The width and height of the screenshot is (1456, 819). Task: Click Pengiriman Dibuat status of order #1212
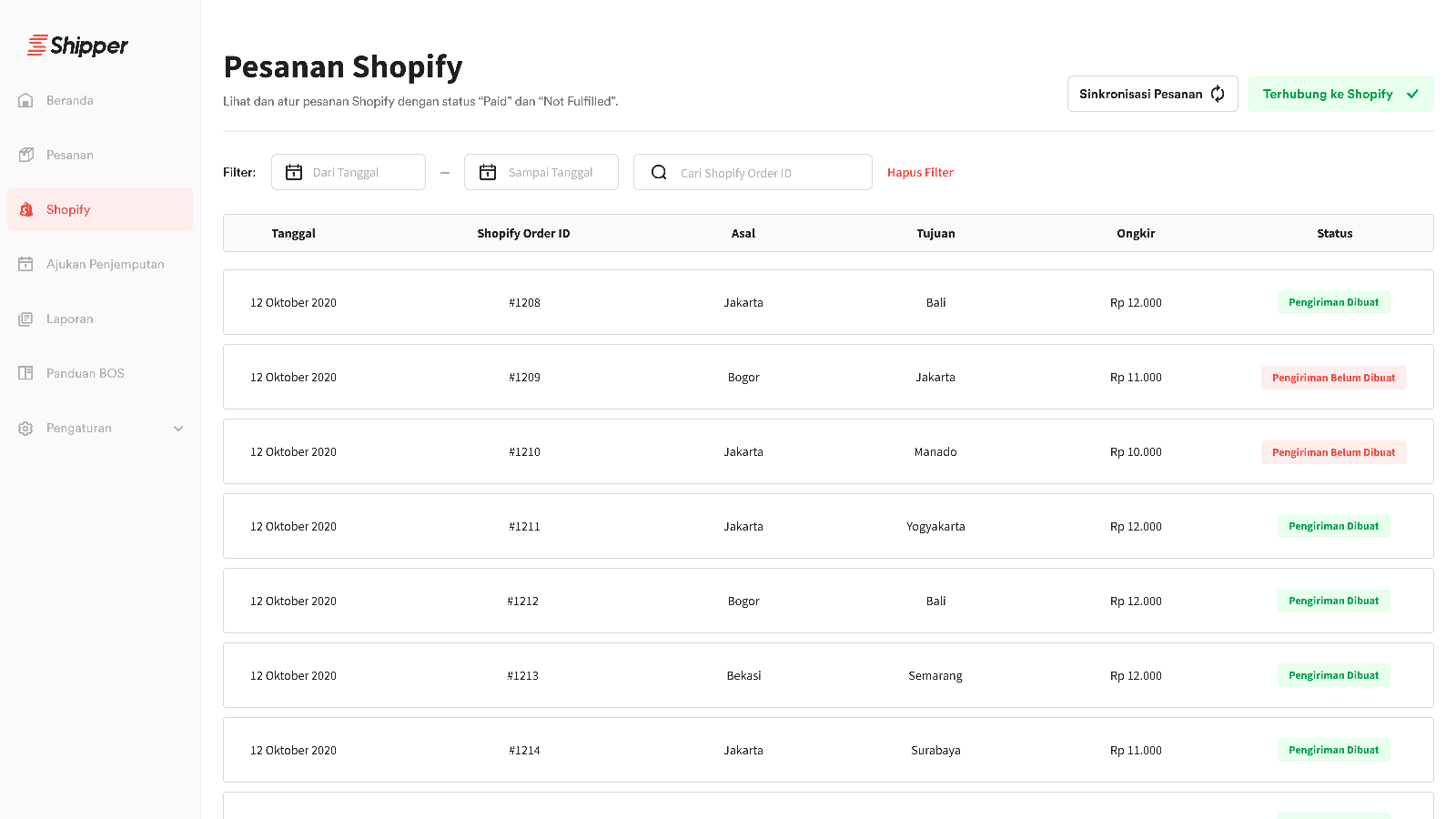1334,601
